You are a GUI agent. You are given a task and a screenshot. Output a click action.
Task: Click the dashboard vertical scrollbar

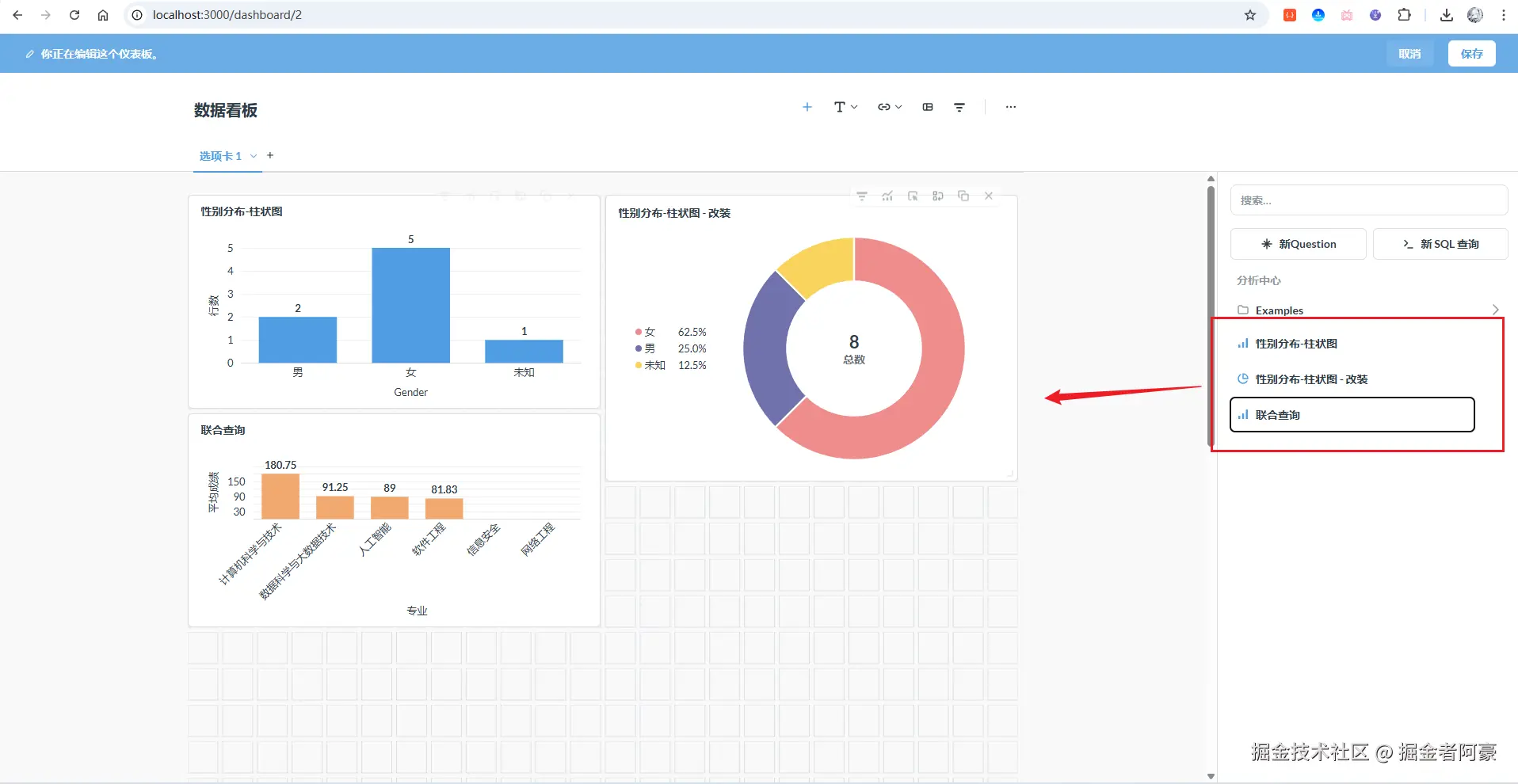1211,317
